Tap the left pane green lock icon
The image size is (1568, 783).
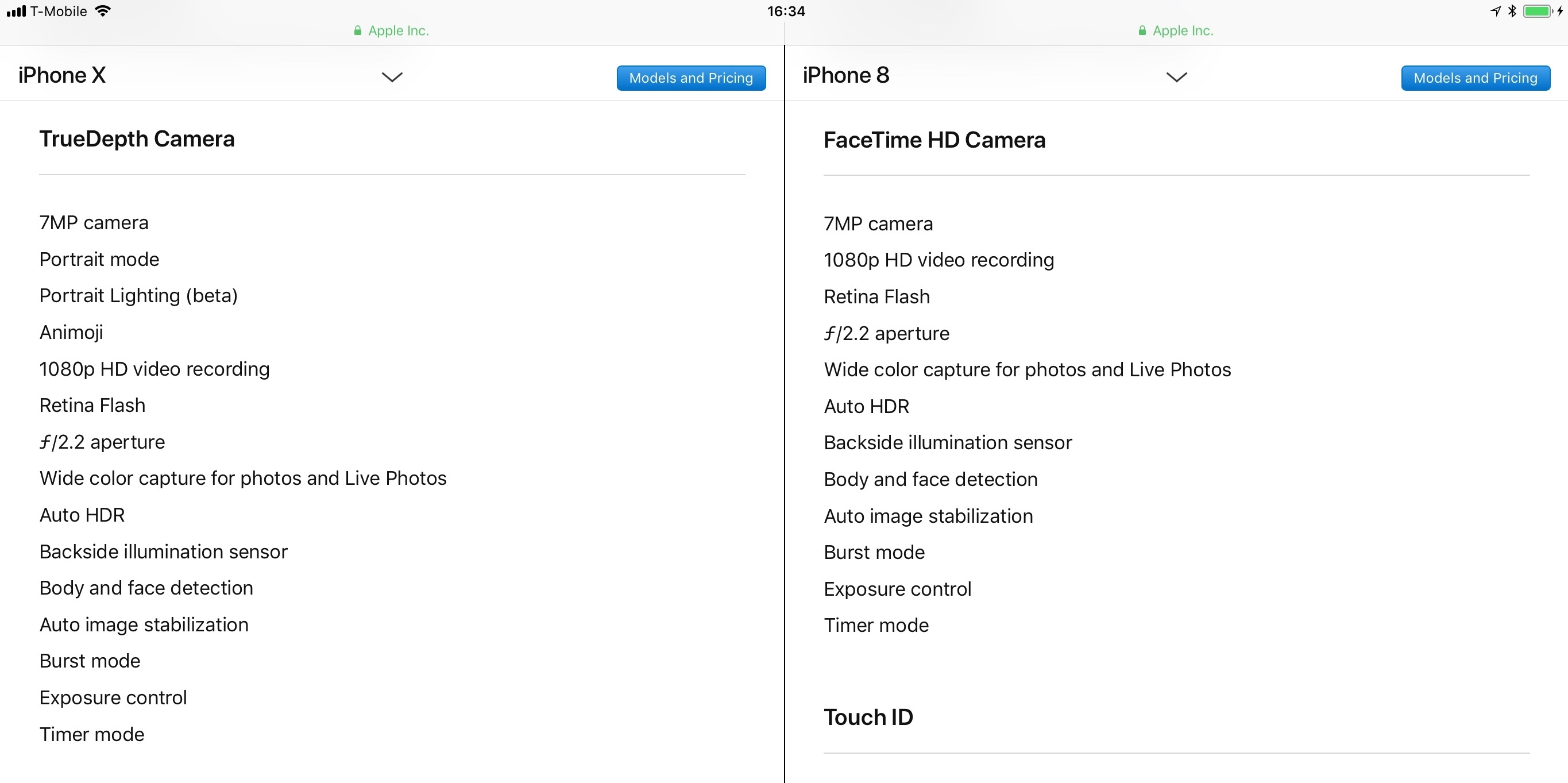coord(357,30)
